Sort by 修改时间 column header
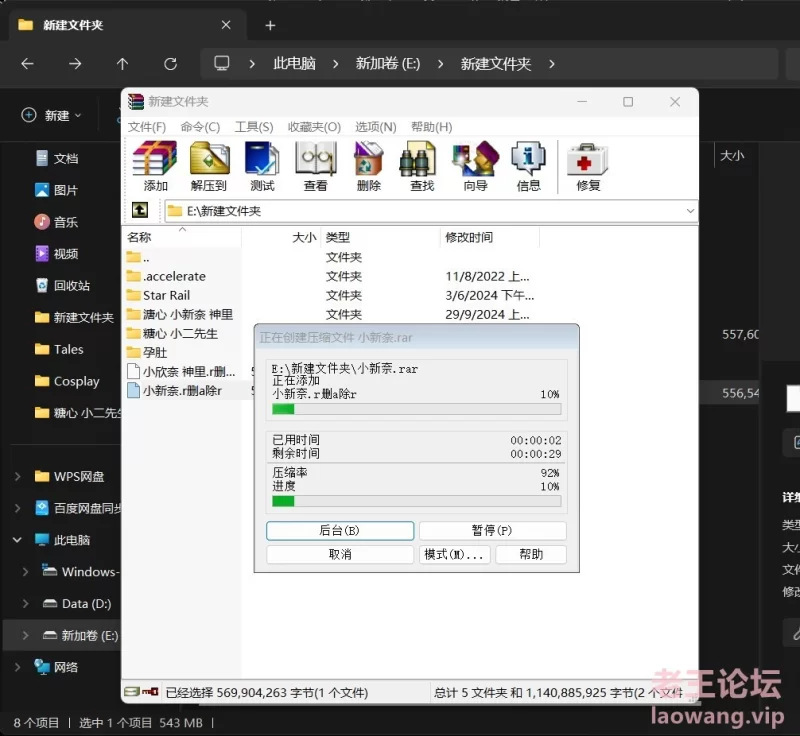Screen dimensions: 800x736 click(x=489, y=237)
